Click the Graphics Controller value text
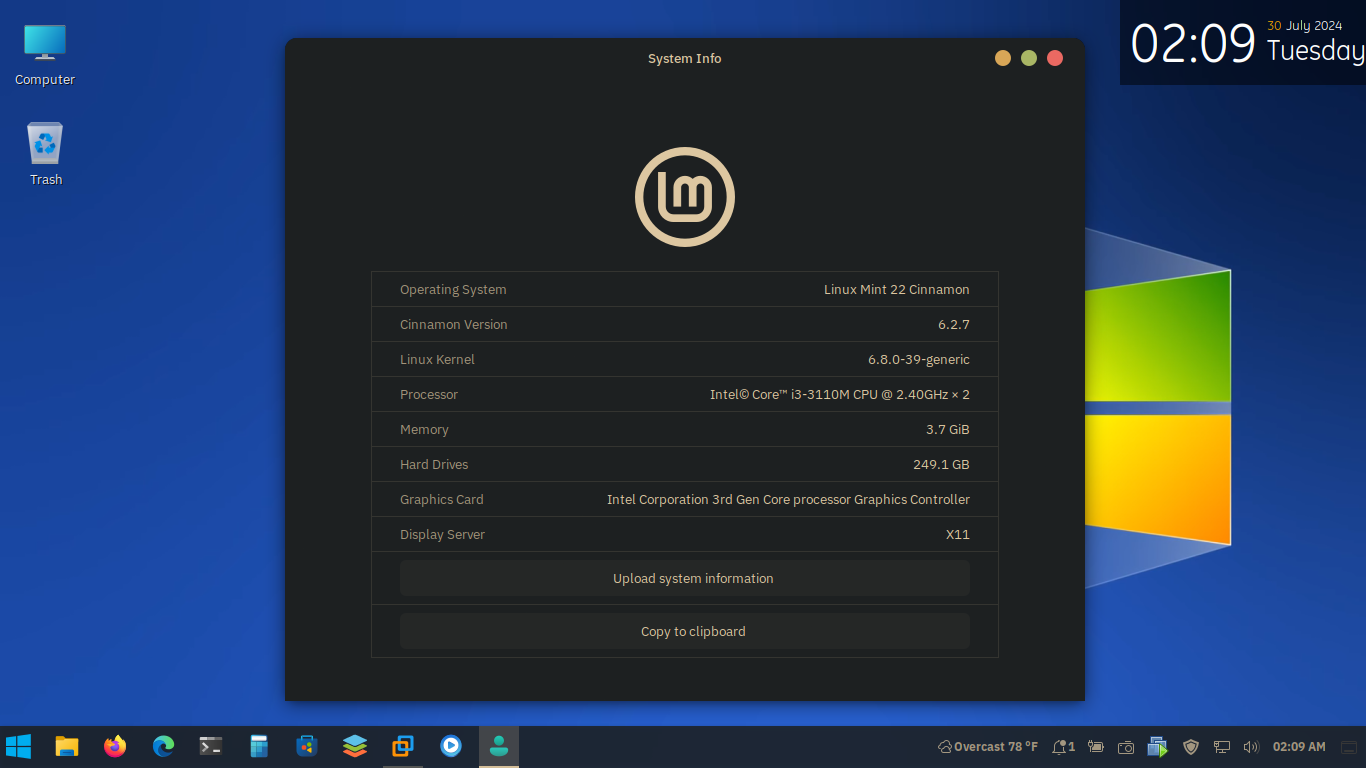The height and width of the screenshot is (768, 1366). pos(788,499)
